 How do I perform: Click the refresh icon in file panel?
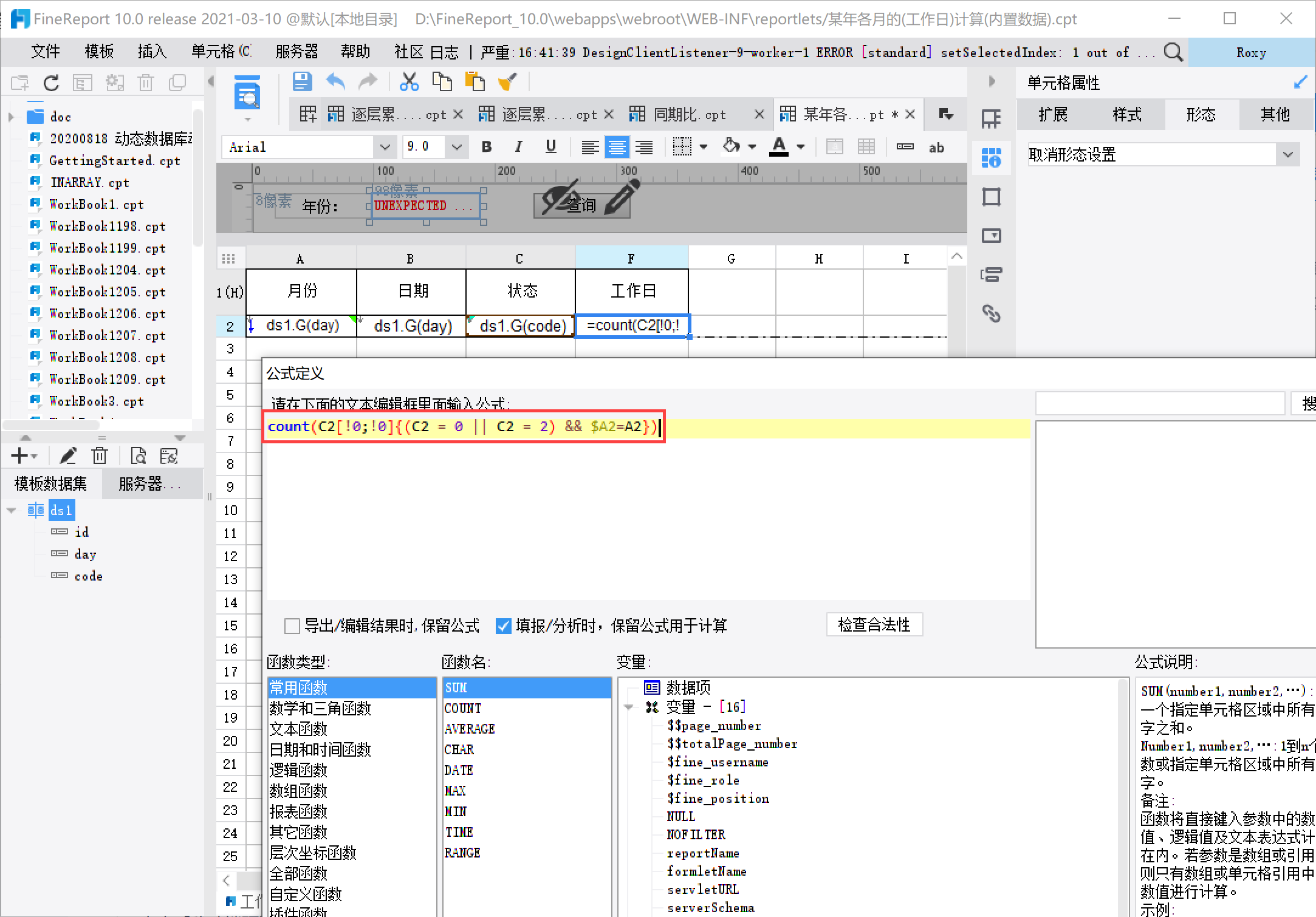pyautogui.click(x=52, y=83)
